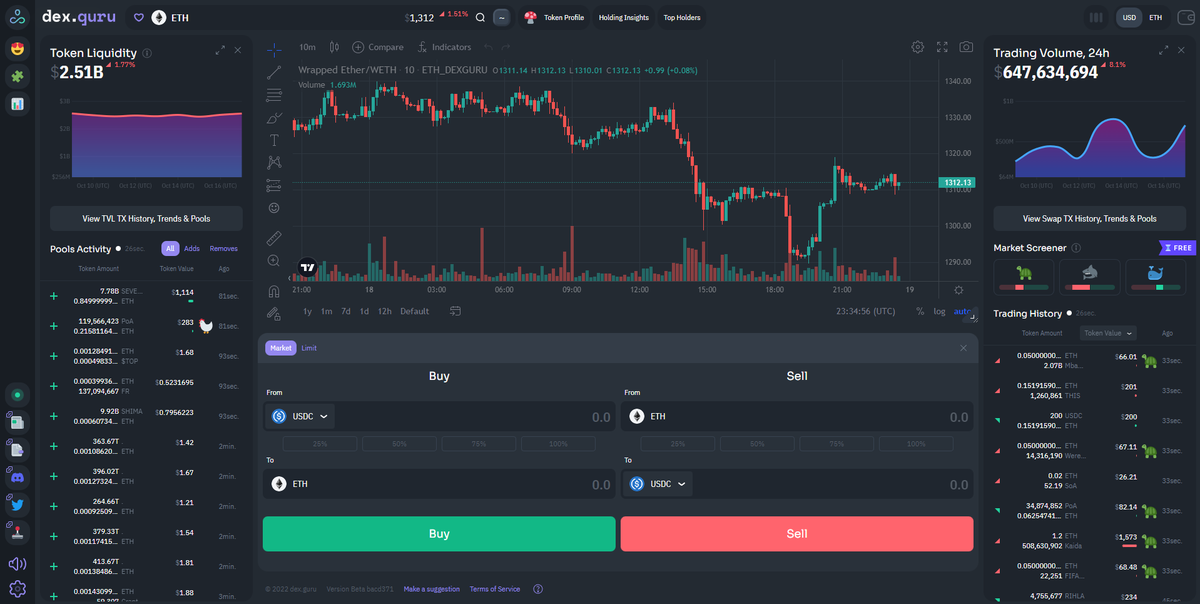Select the crosshair cursor tool

point(274,48)
